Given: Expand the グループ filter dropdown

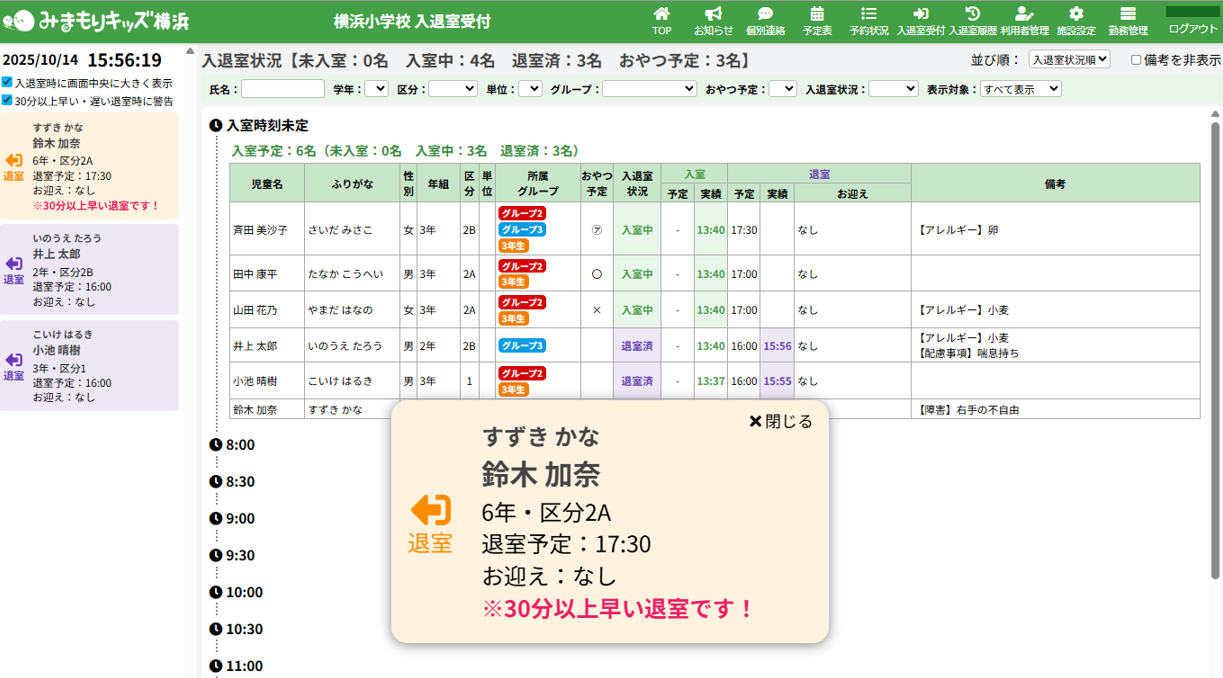Looking at the screenshot, I should pyautogui.click(x=649, y=89).
